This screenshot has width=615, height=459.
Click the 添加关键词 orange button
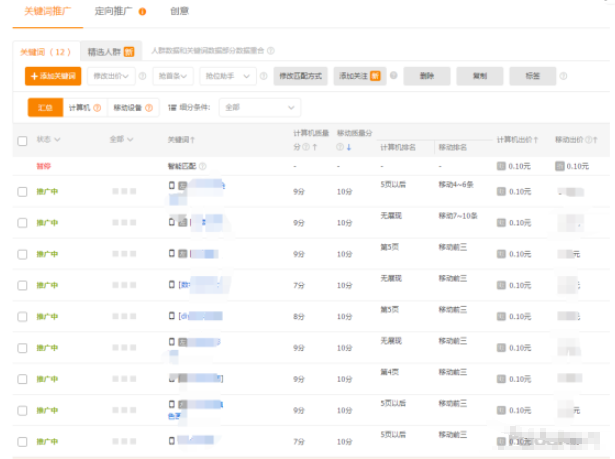coord(52,76)
